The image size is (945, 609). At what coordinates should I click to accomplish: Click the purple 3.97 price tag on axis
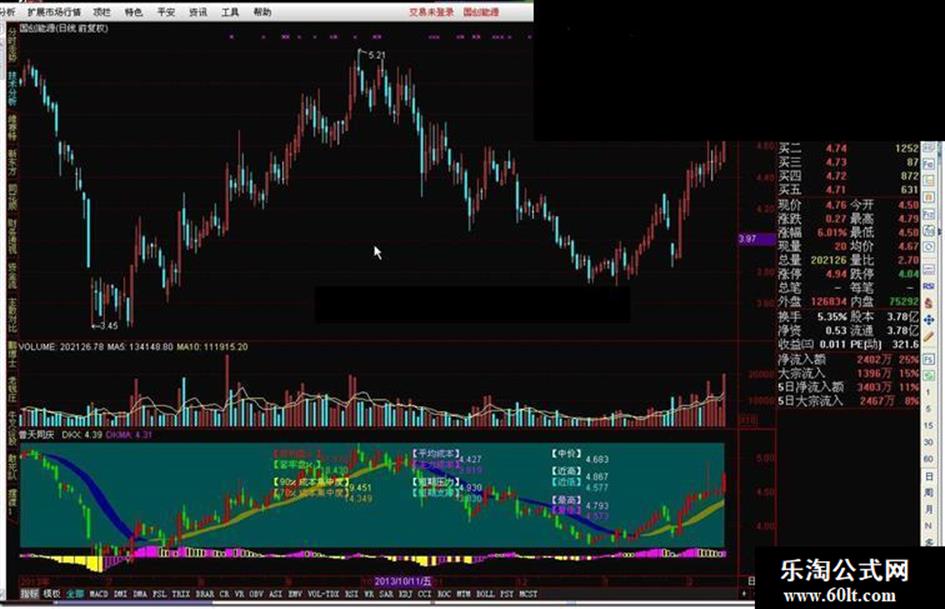(x=757, y=239)
